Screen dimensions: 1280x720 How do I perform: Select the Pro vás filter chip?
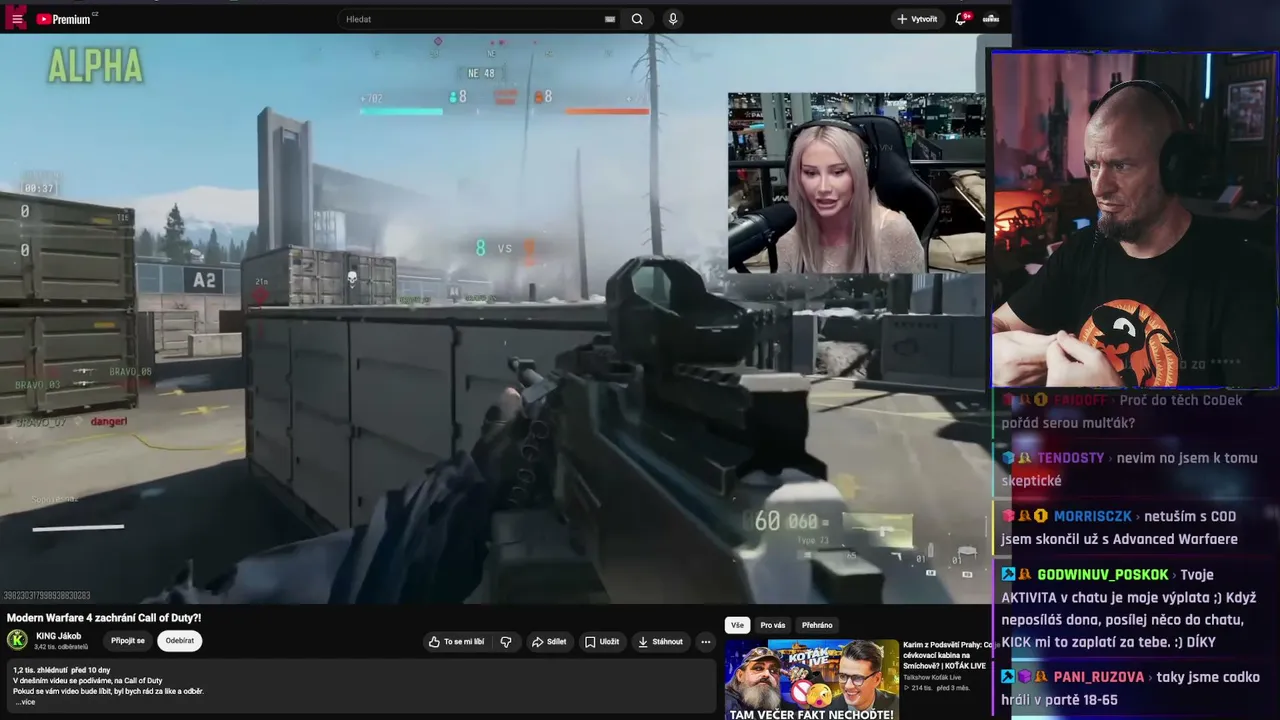773,625
